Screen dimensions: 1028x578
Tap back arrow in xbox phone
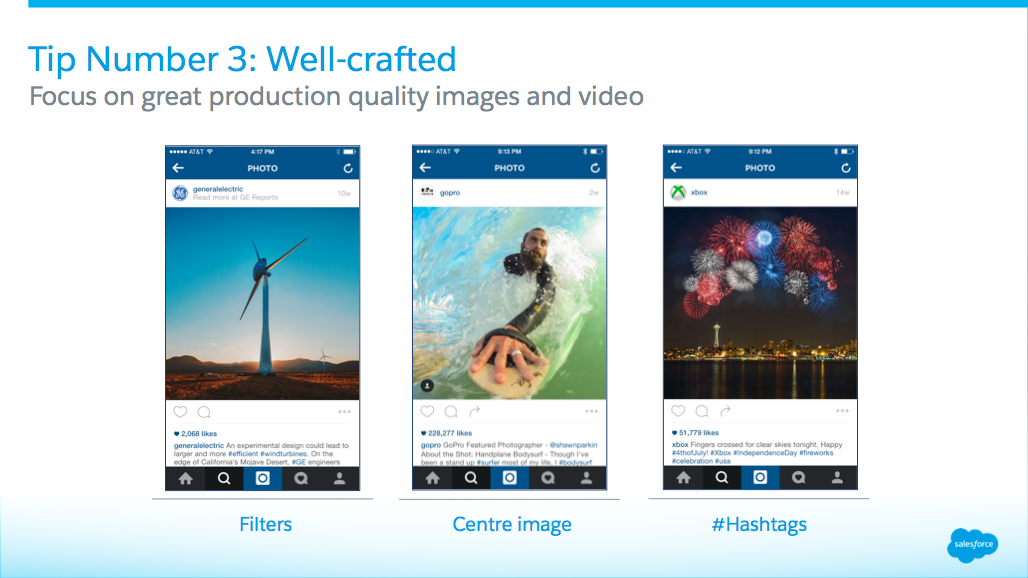tap(677, 168)
